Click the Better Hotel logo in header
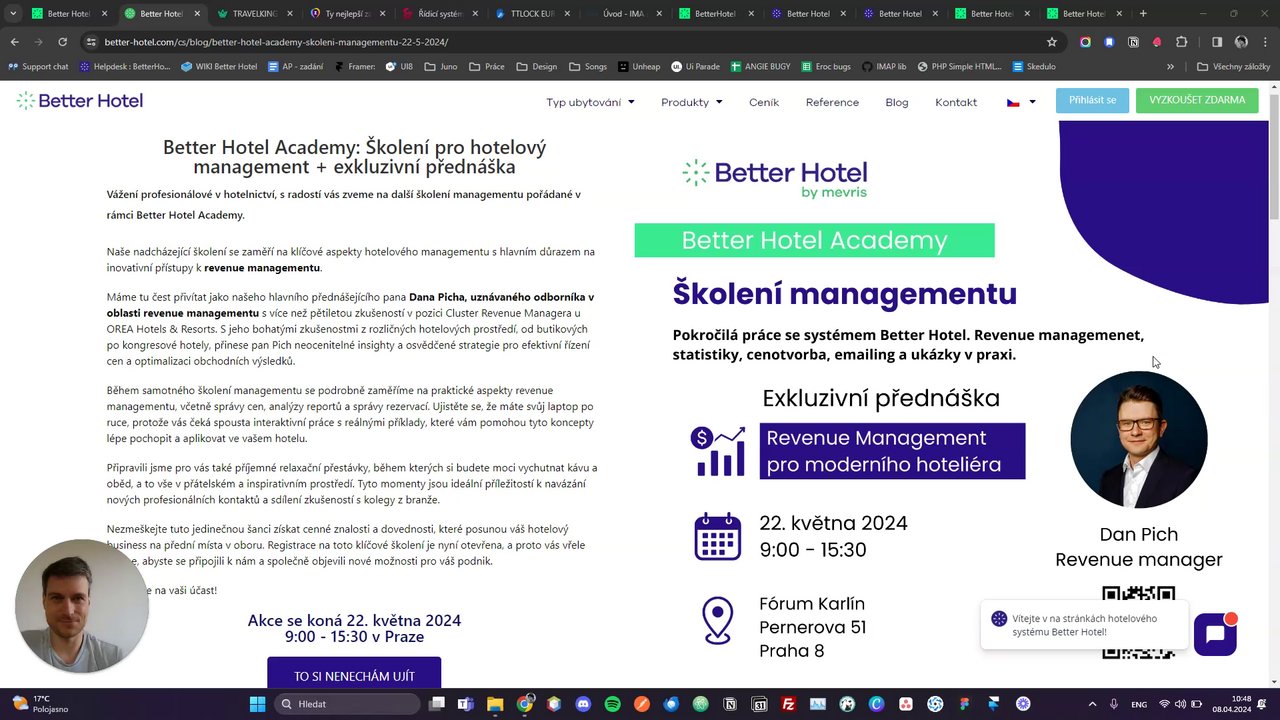The height and width of the screenshot is (720, 1280). point(80,100)
